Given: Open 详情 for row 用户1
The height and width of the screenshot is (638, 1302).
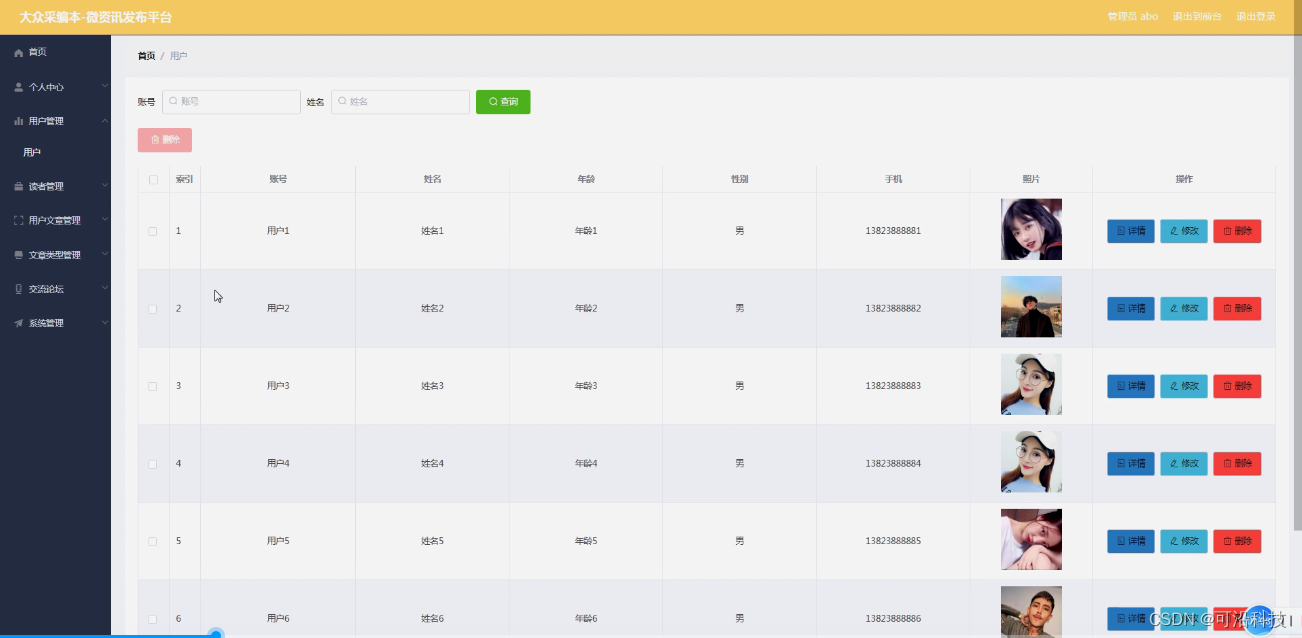Looking at the screenshot, I should (x=1131, y=231).
